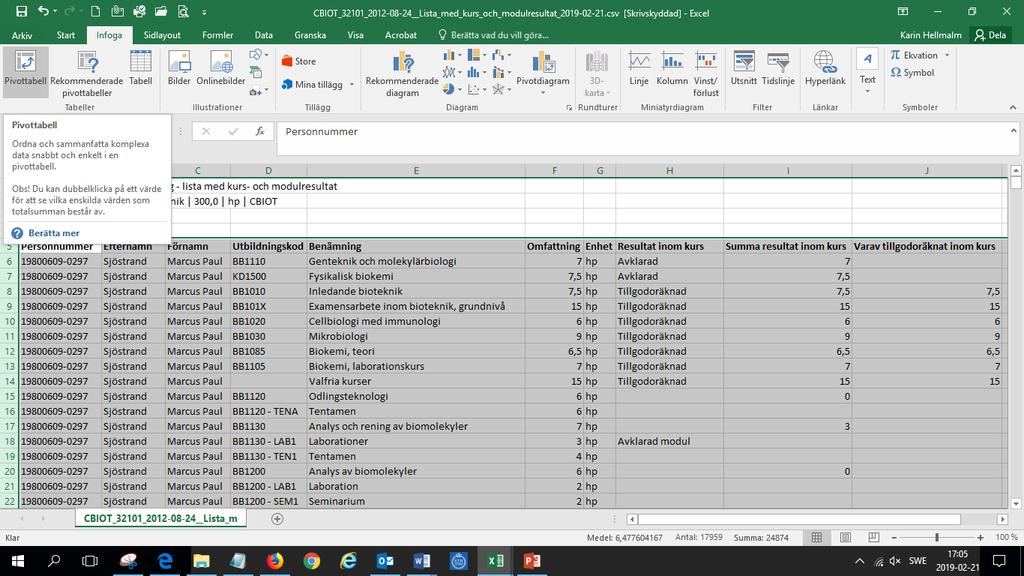Image resolution: width=1024 pixels, height=576 pixels.
Task: Switch to Page Layout view in status bar
Action: coord(845,537)
